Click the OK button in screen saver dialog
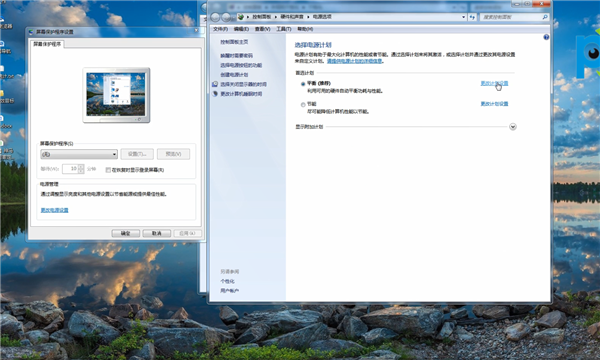Viewport: 600px width, 360px height. coord(126,233)
